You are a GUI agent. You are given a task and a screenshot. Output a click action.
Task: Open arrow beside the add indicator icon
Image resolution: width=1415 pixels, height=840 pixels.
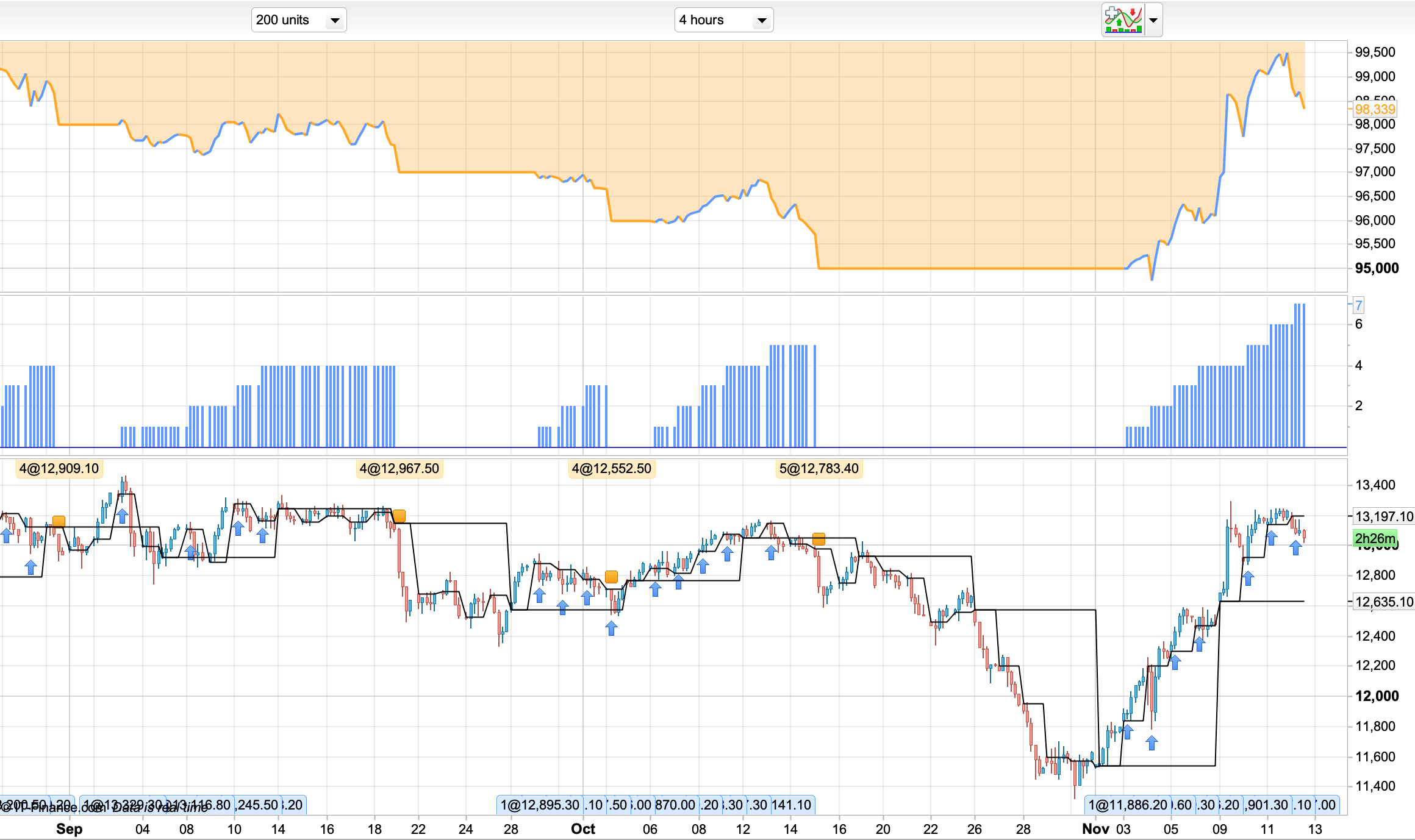tap(1153, 20)
